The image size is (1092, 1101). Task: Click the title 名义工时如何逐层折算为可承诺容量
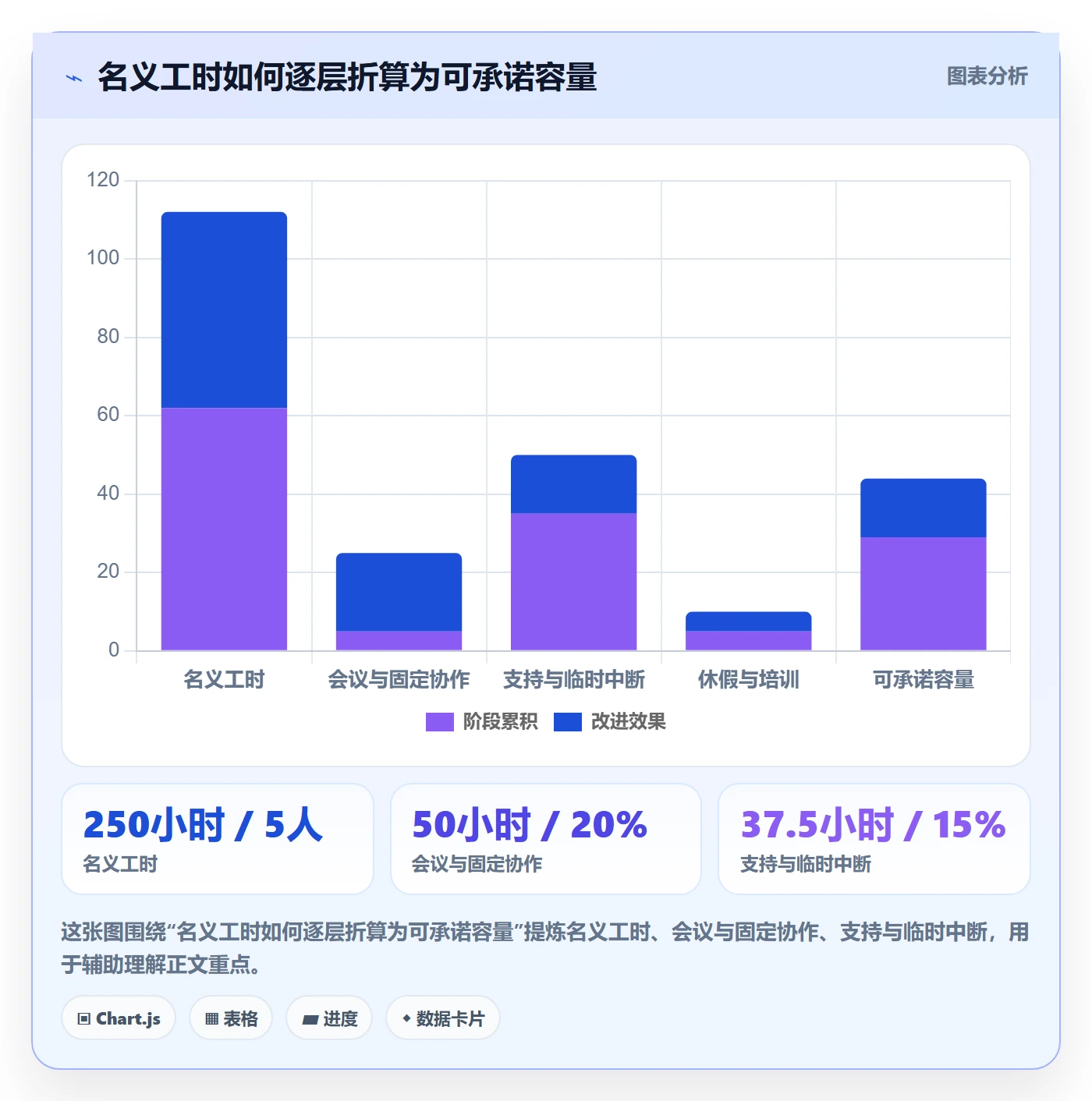(x=347, y=77)
